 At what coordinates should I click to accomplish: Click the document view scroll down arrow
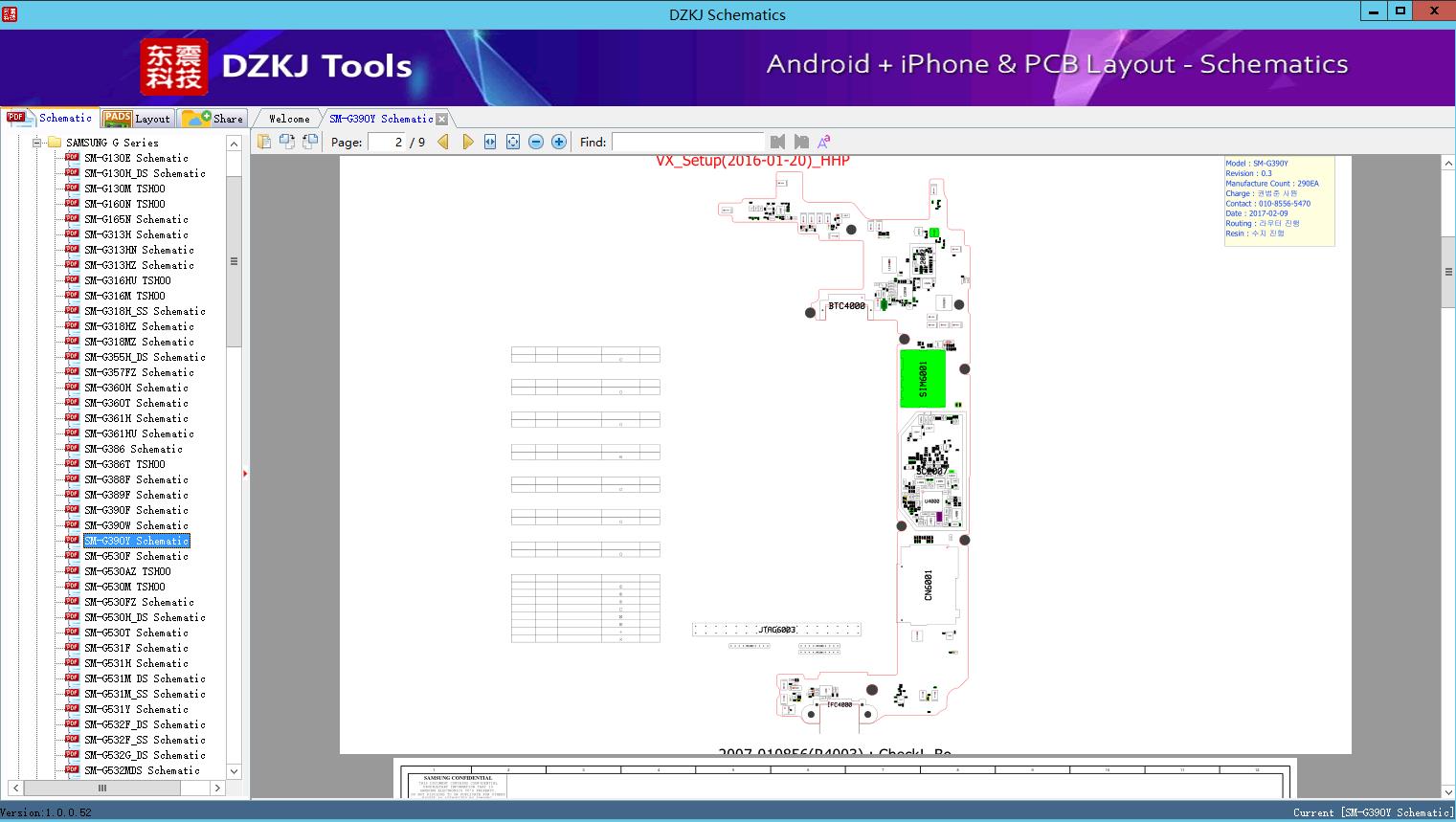coord(1448,791)
